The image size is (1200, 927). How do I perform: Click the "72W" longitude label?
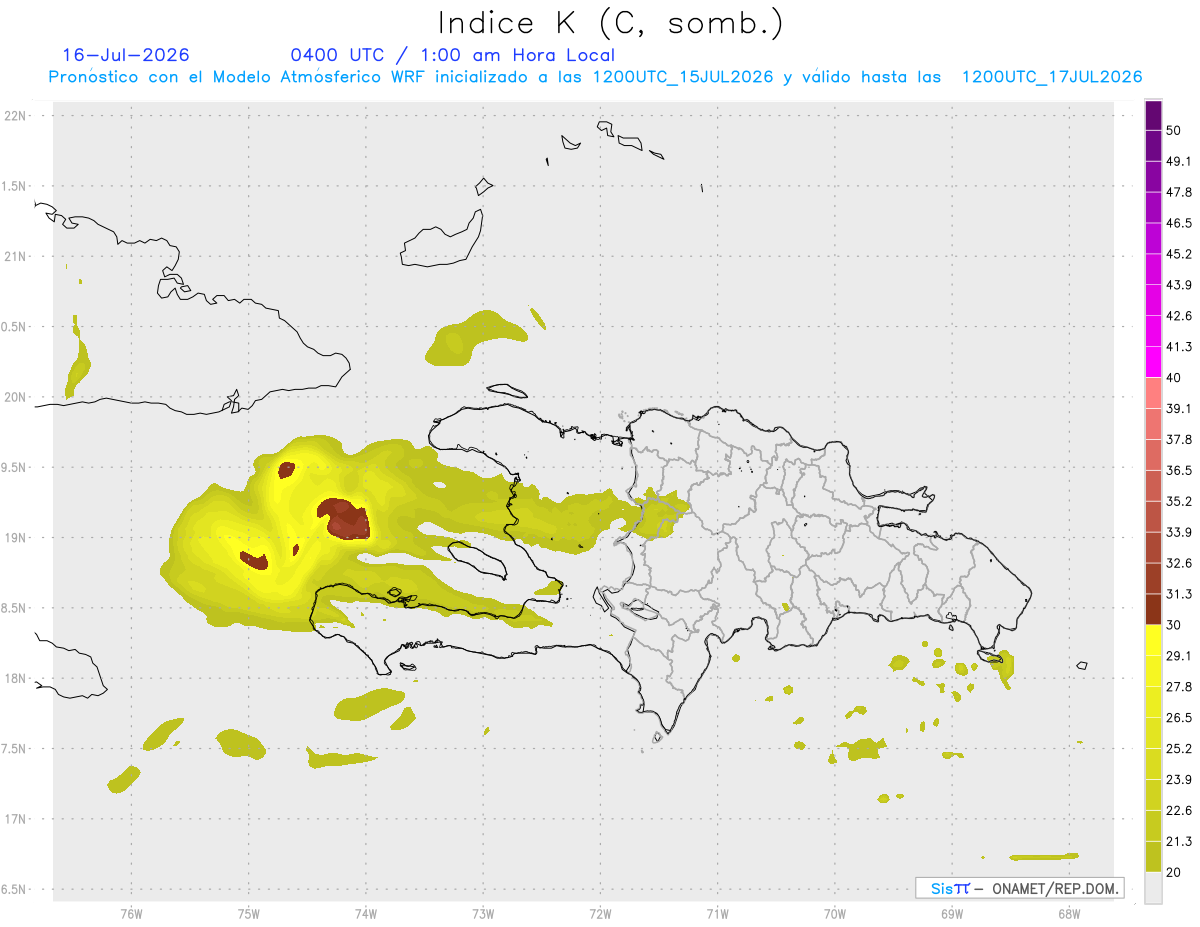pyautogui.click(x=600, y=914)
